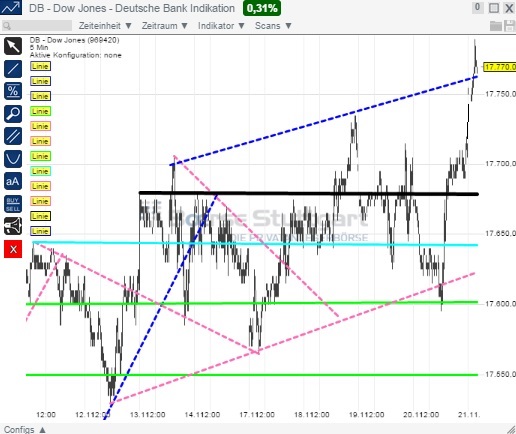The image size is (516, 434).
Task: Select the bottommost Linie label
Action: 40,231
